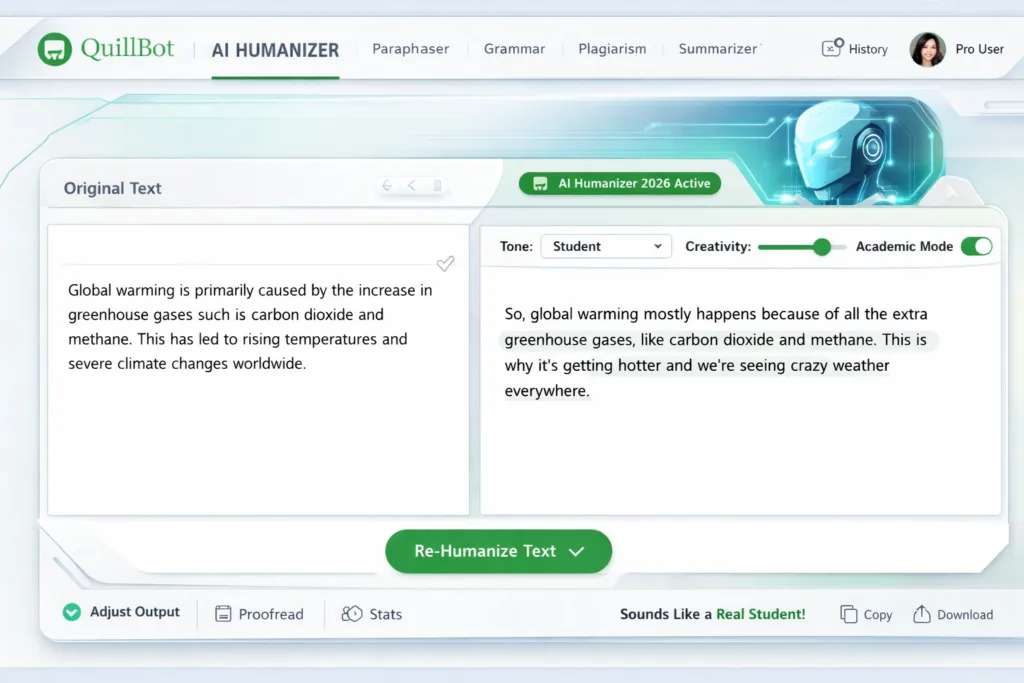This screenshot has height=683, width=1024.
Task: Click the checkmark in the Original Text panel
Action: pyautogui.click(x=445, y=264)
